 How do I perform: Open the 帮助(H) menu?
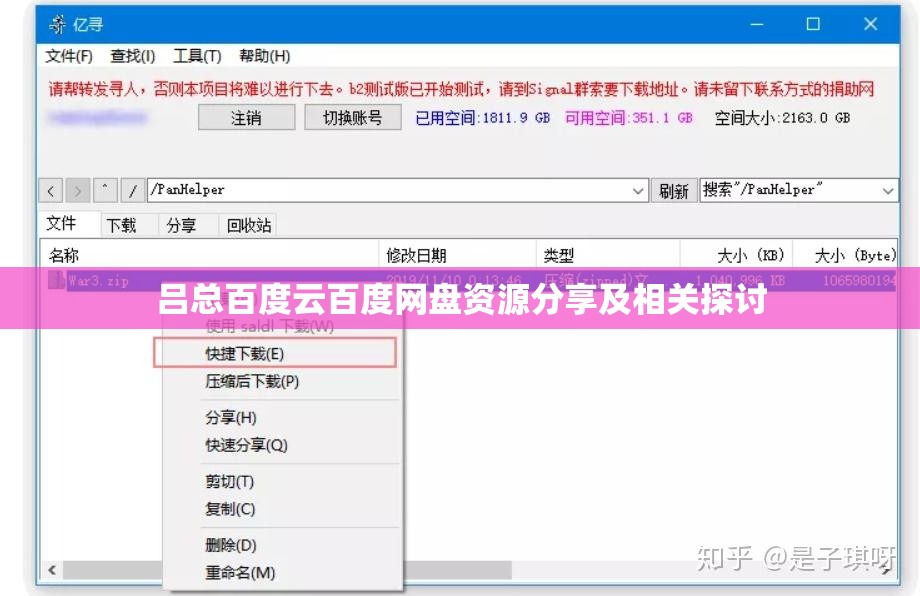tap(265, 56)
